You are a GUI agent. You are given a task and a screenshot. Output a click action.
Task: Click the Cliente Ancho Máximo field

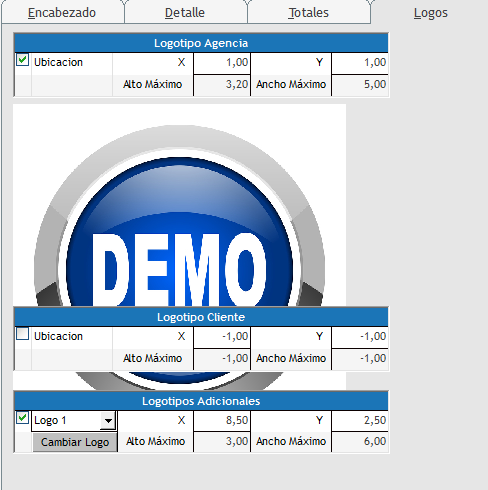pyautogui.click(x=360, y=359)
